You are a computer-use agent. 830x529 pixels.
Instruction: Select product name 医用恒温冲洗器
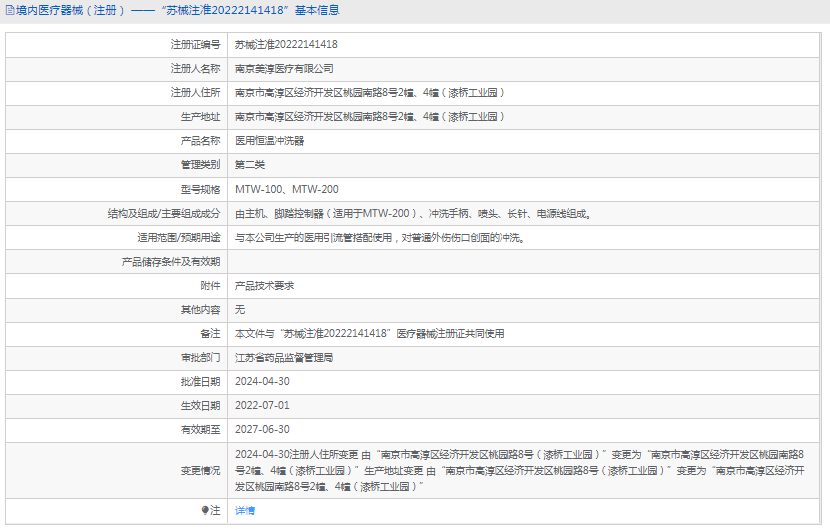[269, 141]
